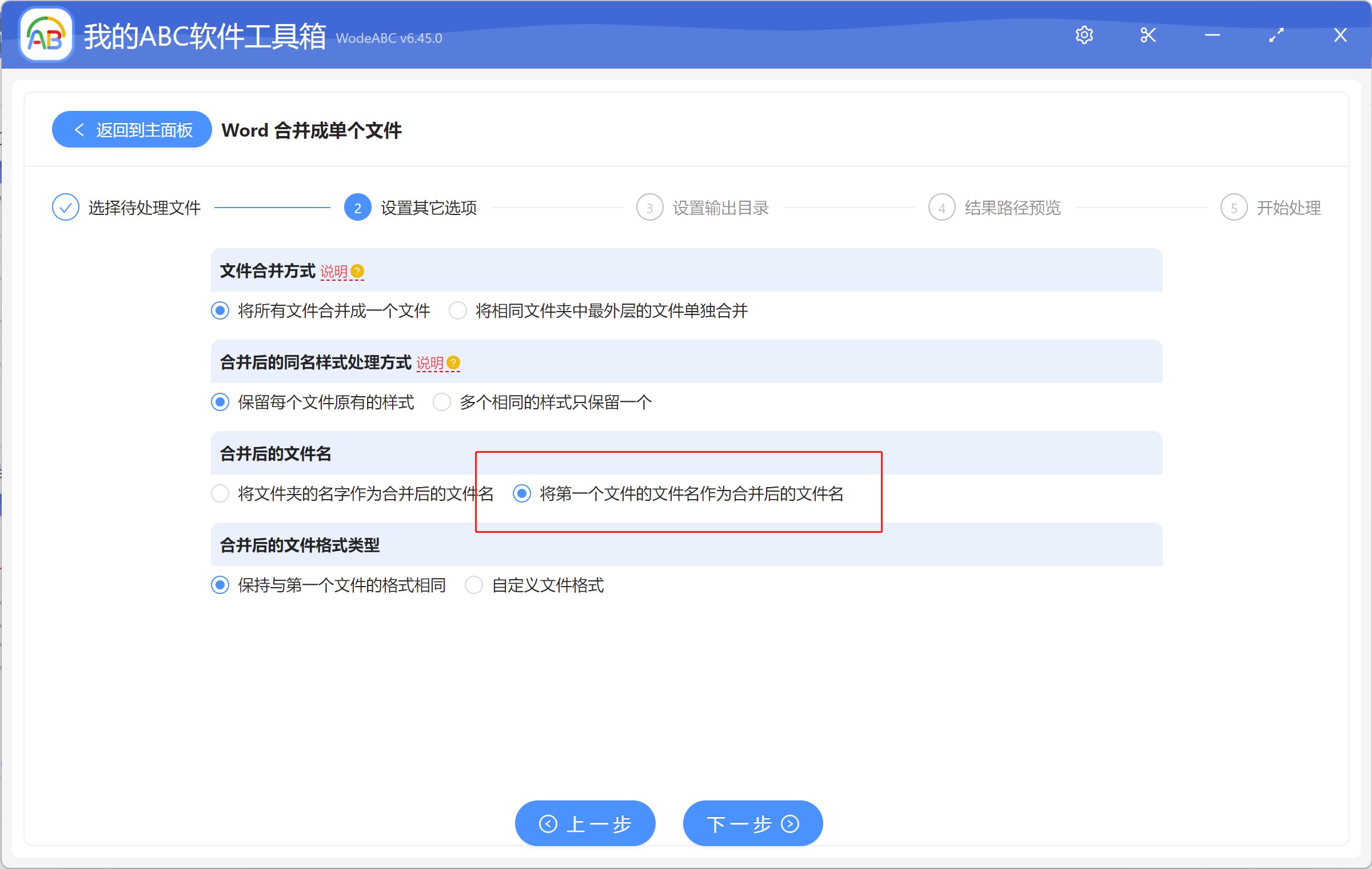1372x869 pixels.
Task: Click the question mark icon beside 同名样式 说明
Action: [x=453, y=362]
